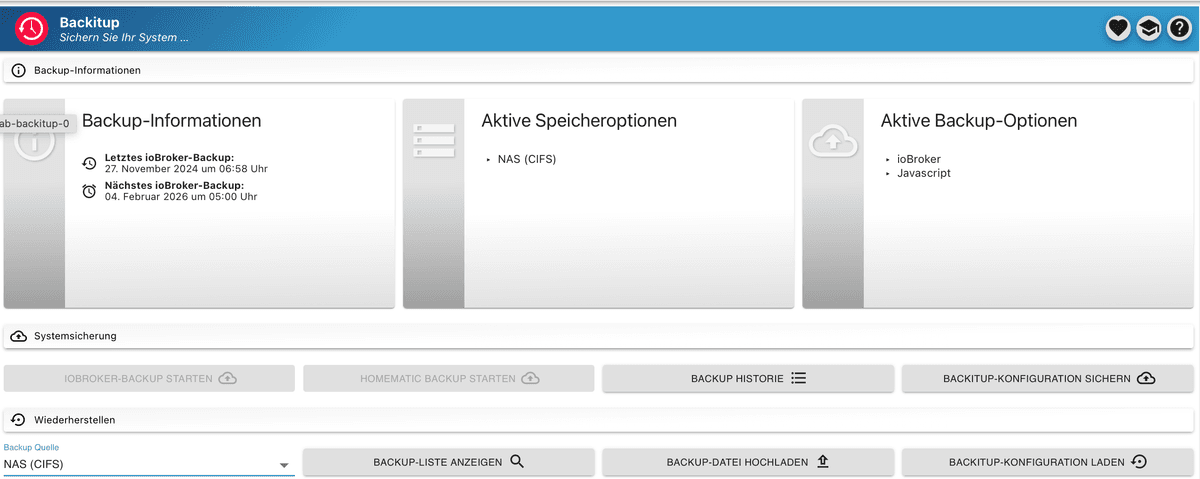1200x479 pixels.
Task: Toggle the Wiederherstellen section header
Action: click(598, 420)
